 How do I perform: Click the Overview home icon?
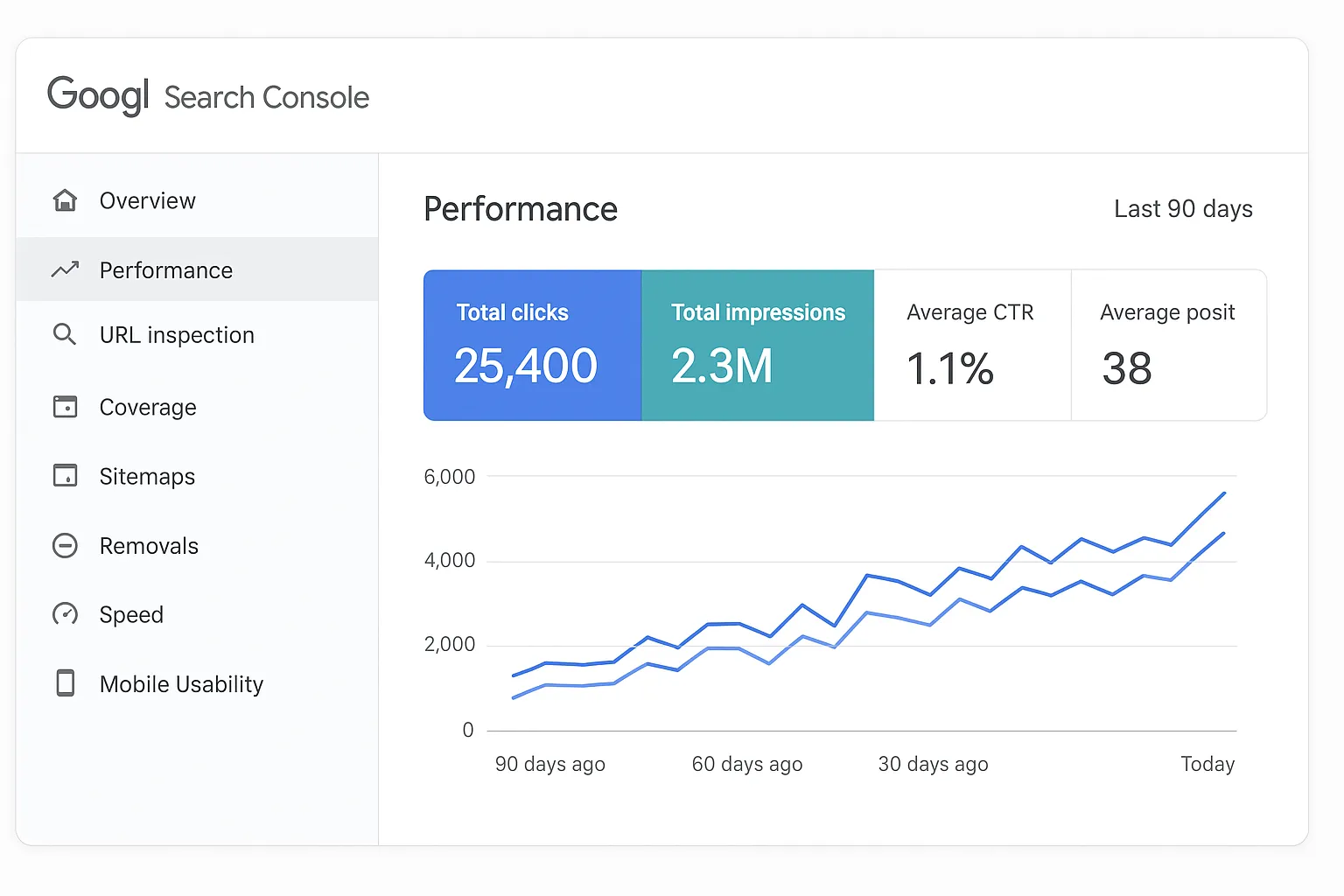click(x=65, y=199)
